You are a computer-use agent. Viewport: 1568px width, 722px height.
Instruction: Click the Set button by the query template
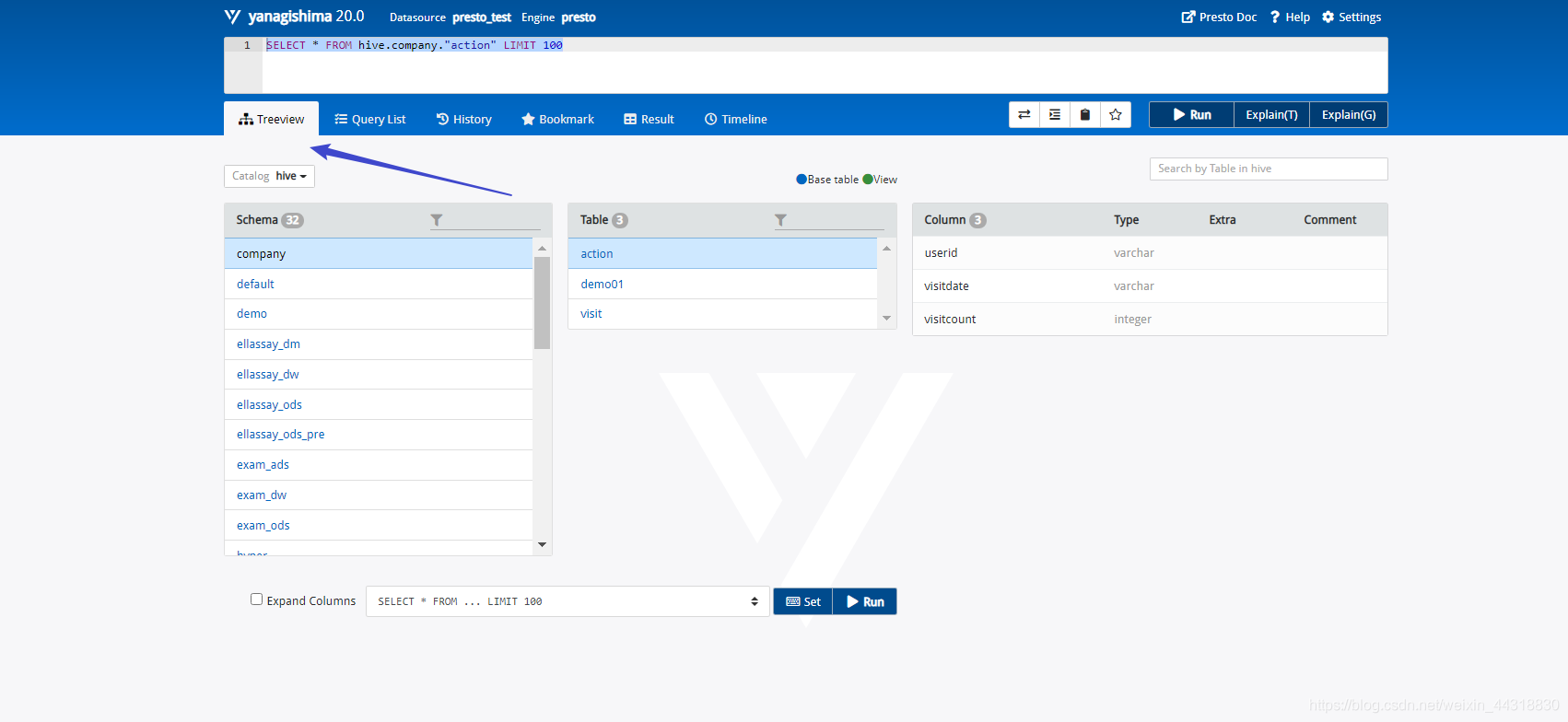point(802,601)
